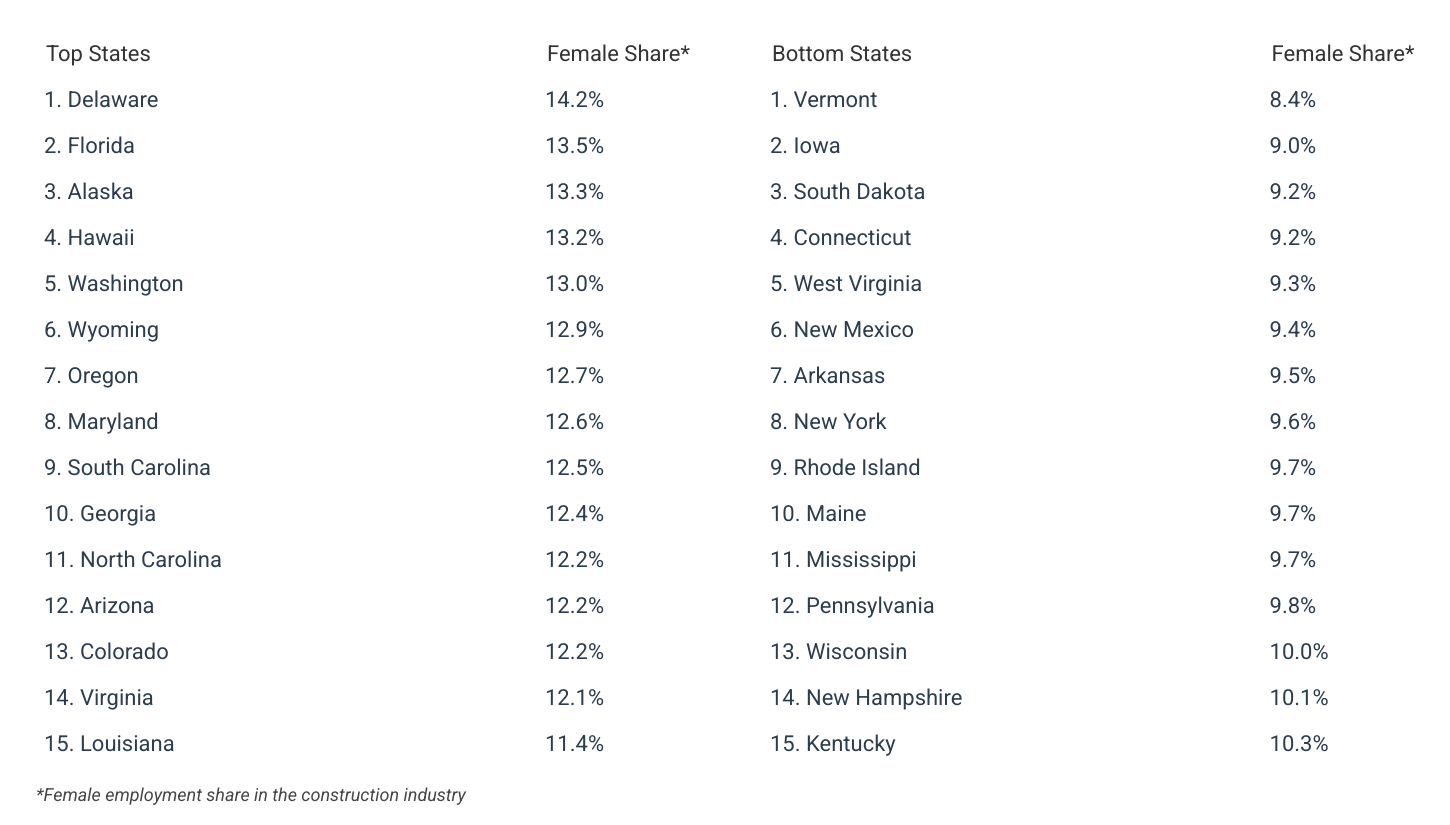The height and width of the screenshot is (825, 1450).
Task: Select North Carolina in the list
Action: [x=133, y=560]
